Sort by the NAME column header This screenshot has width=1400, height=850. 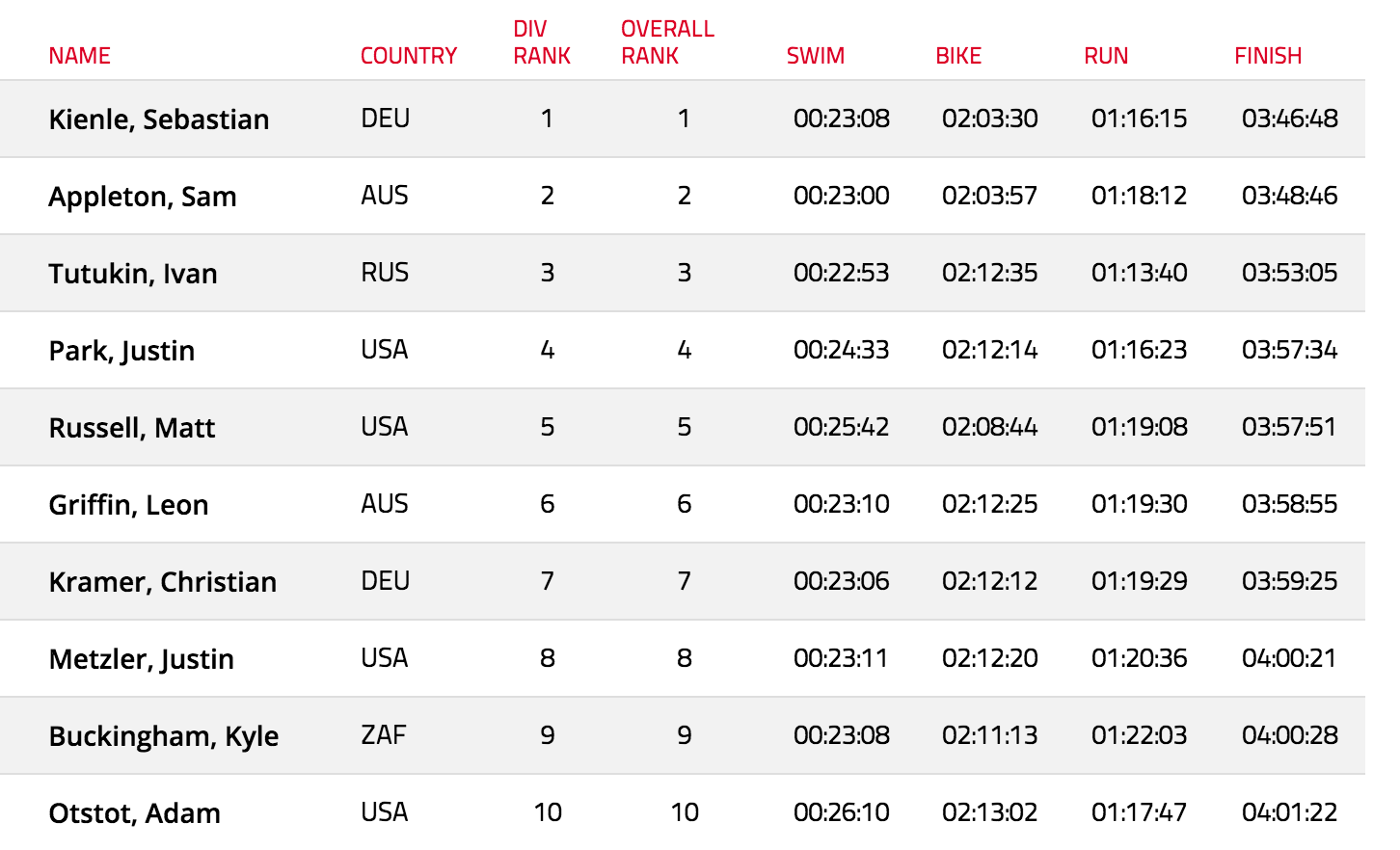tap(79, 56)
